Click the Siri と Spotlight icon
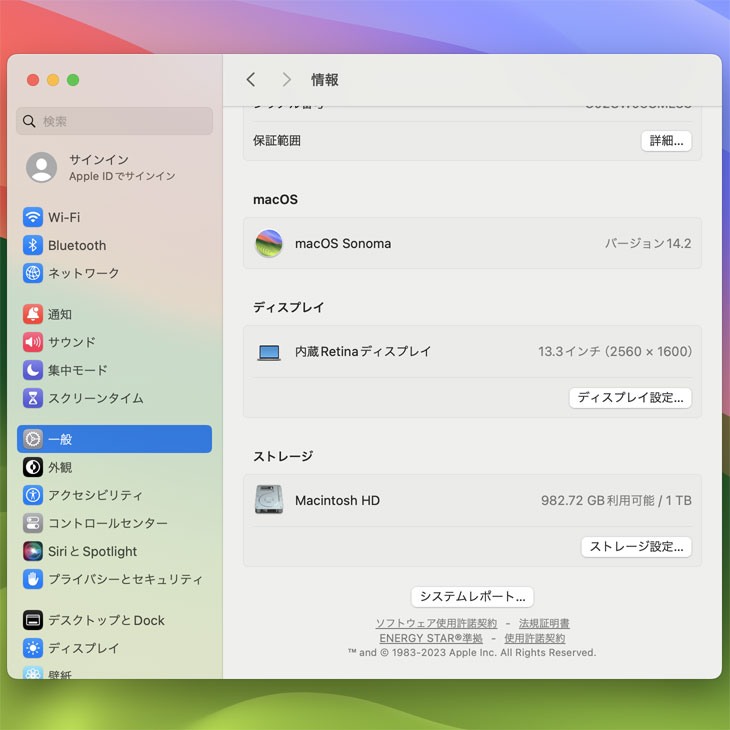The height and width of the screenshot is (730, 730). [33, 551]
